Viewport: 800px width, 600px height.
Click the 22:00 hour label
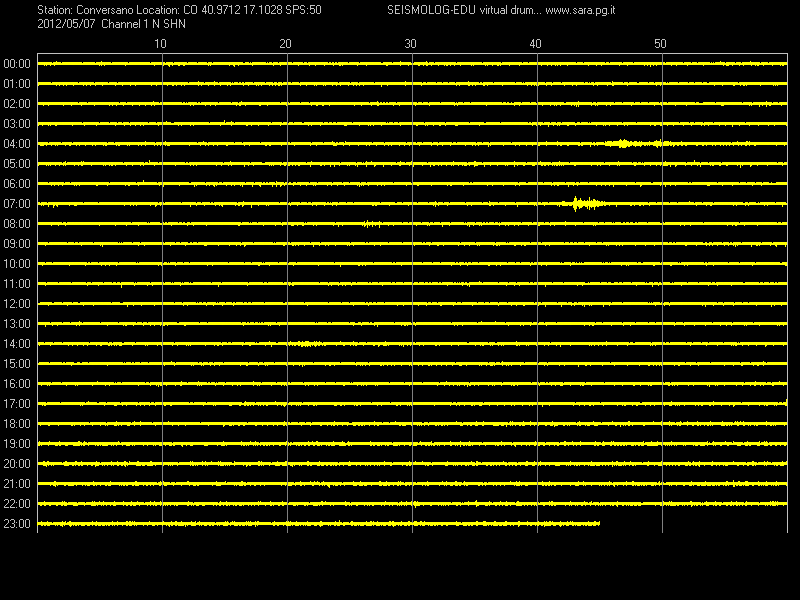click(x=17, y=504)
